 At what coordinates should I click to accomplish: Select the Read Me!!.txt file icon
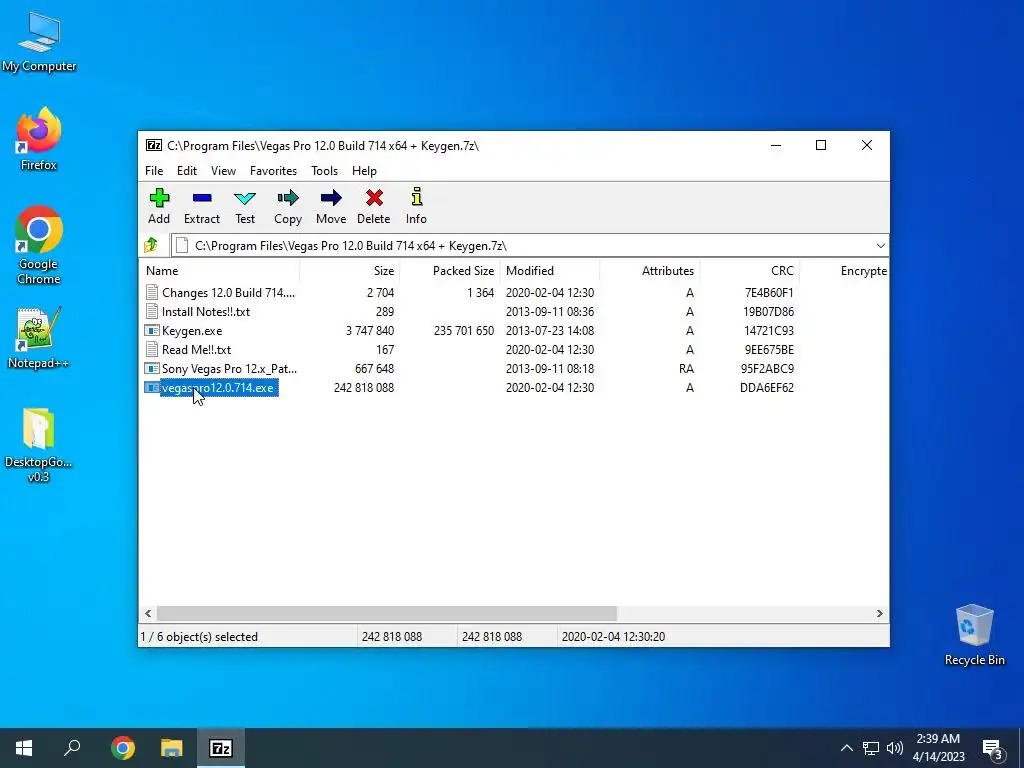pos(152,349)
